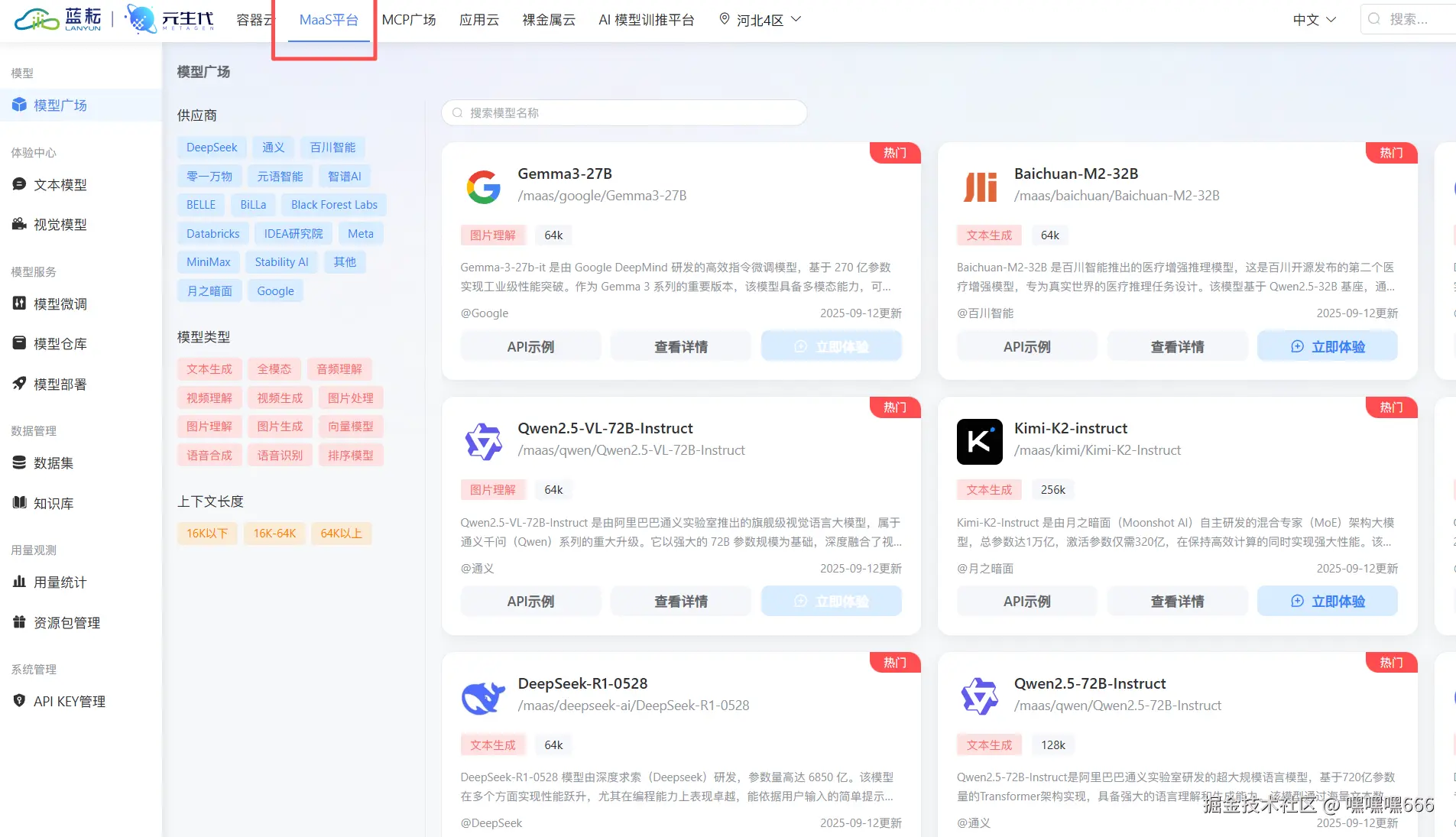Click 查看详情 on the Gemma3-27B card
Image resolution: width=1456 pixels, height=837 pixels.
pyautogui.click(x=681, y=346)
